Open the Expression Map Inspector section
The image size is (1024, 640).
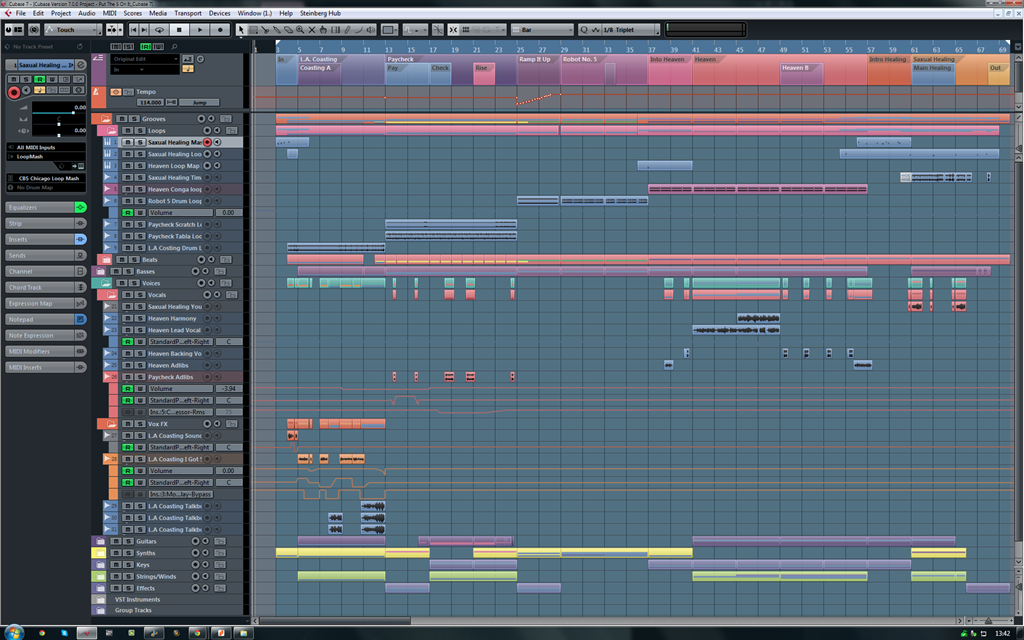(46, 303)
